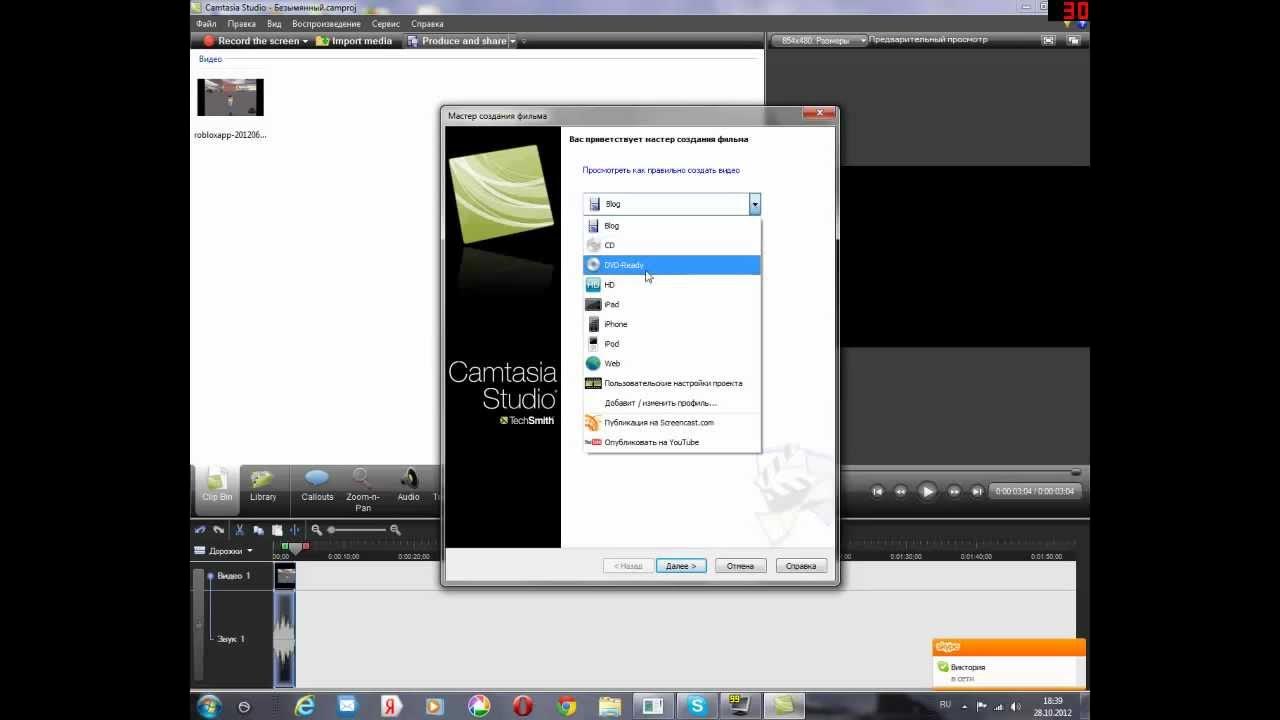Select the audio waveform on Звук 1 track
The width and height of the screenshot is (1280, 720).
[285, 638]
